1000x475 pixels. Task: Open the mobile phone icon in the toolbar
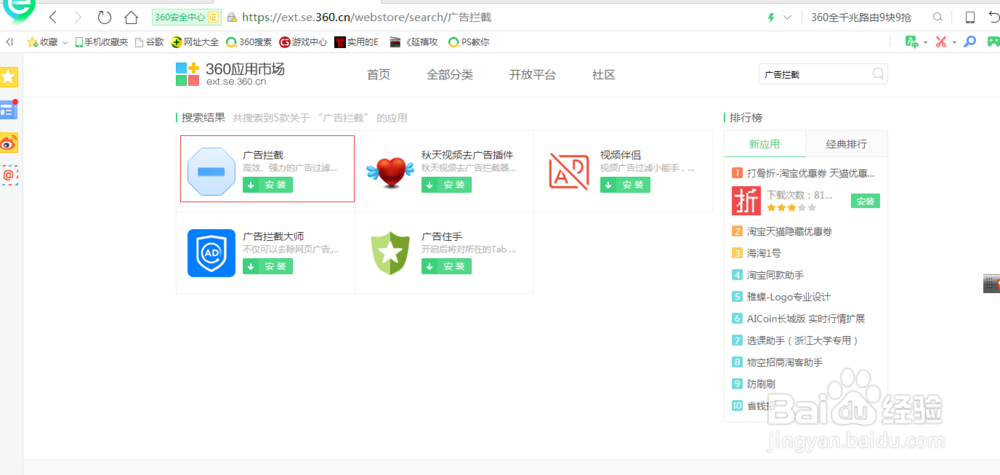(970, 17)
